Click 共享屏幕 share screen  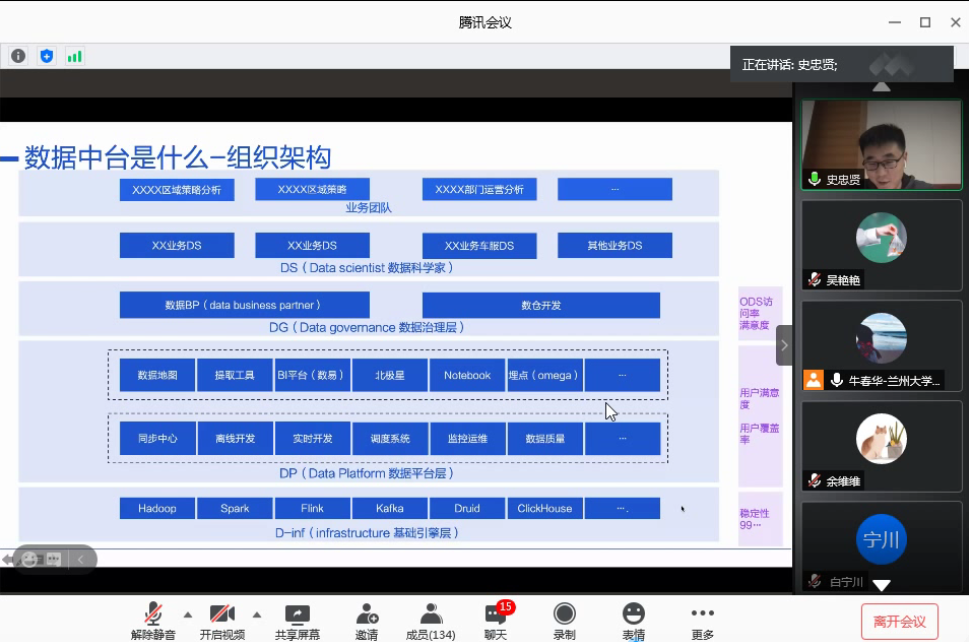point(297,621)
